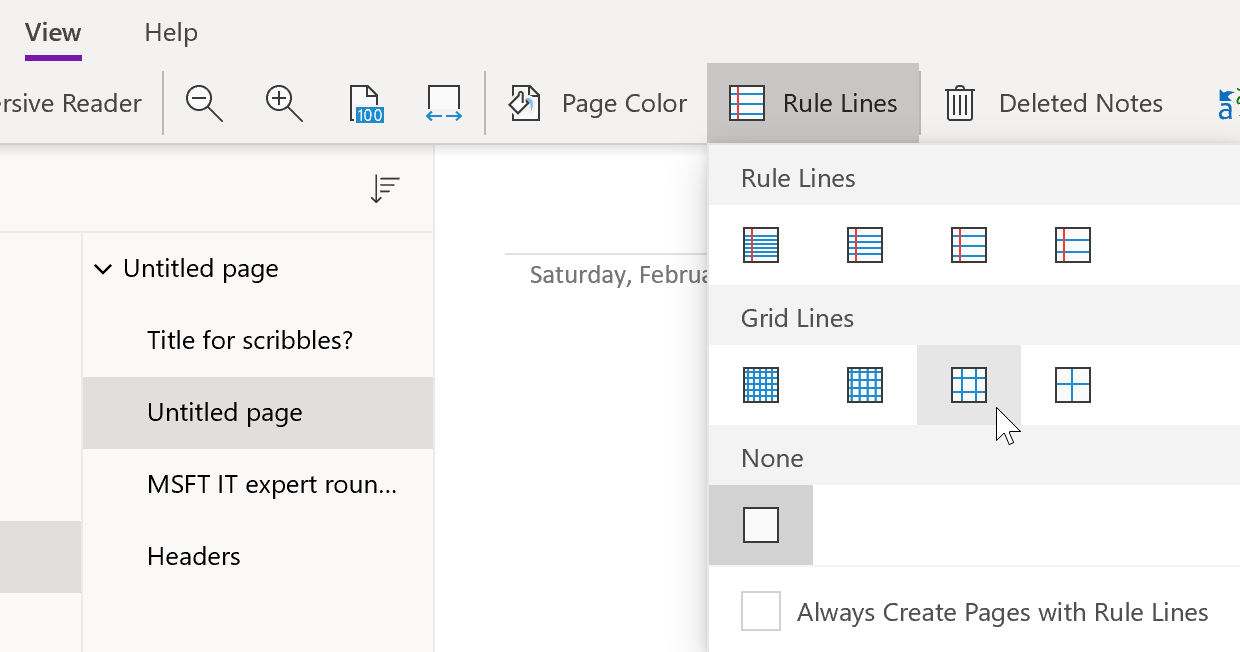Reset zoom to 100% icon
Viewport: 1240px width, 652px height.
tap(366, 103)
